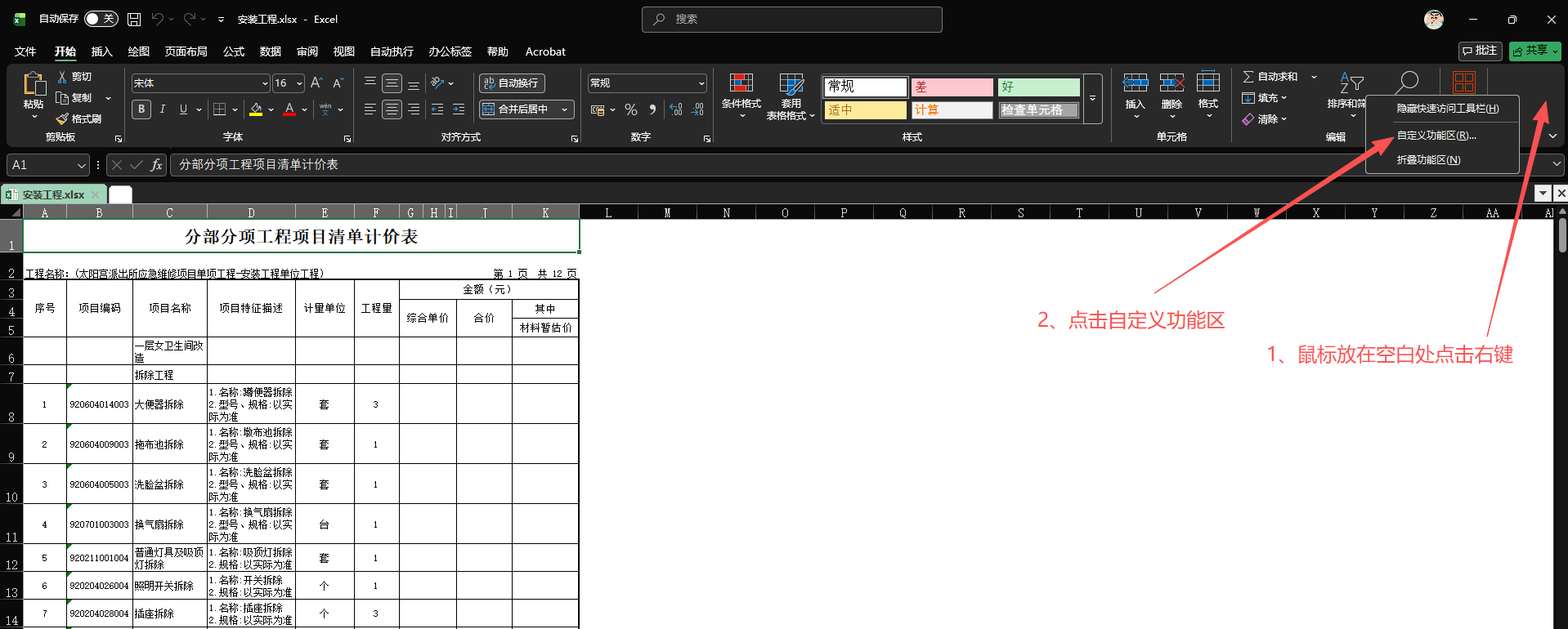Open the font size dropdown showing 16

point(289,83)
